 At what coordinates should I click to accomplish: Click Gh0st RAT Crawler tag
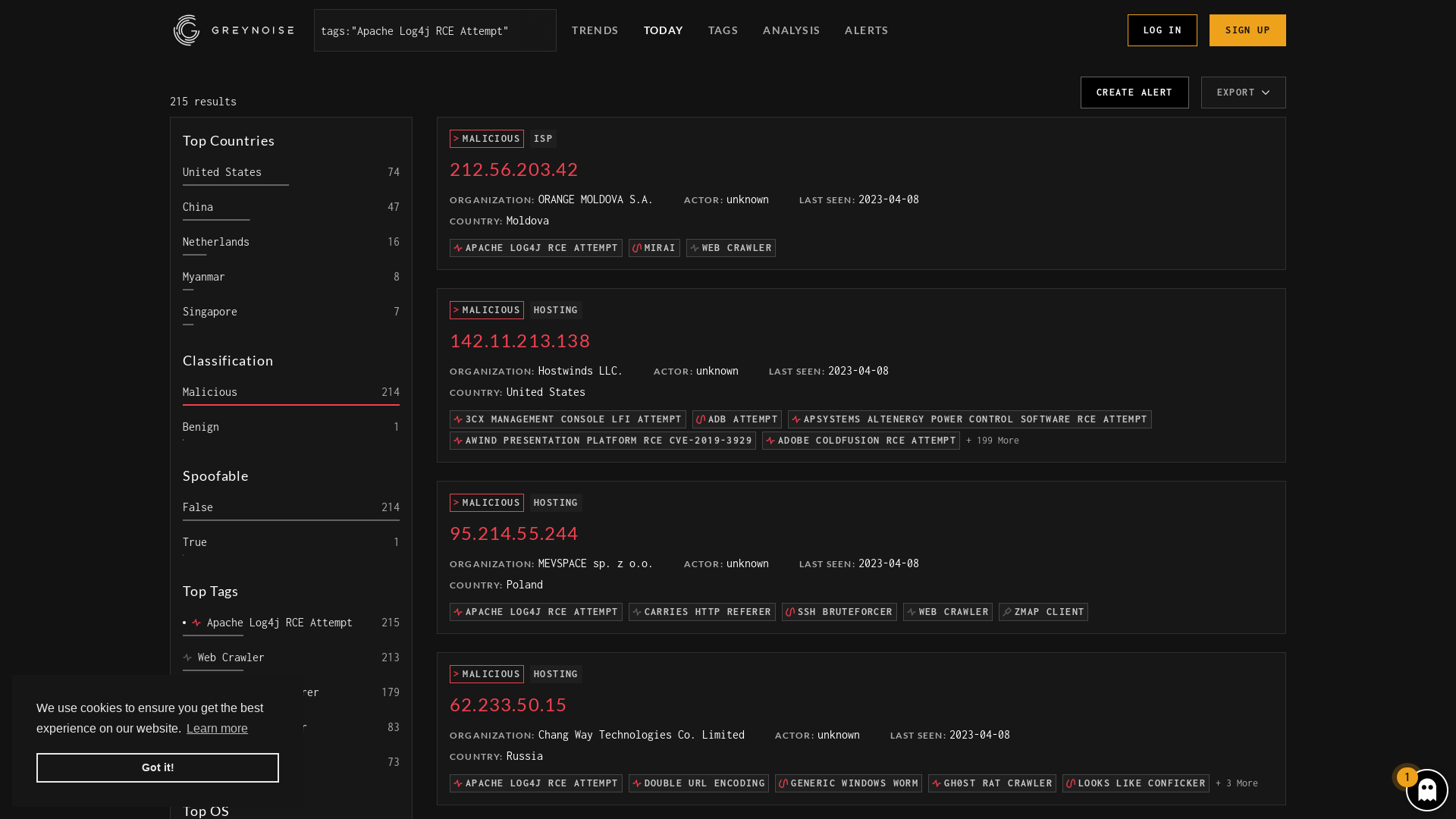pyautogui.click(x=992, y=783)
